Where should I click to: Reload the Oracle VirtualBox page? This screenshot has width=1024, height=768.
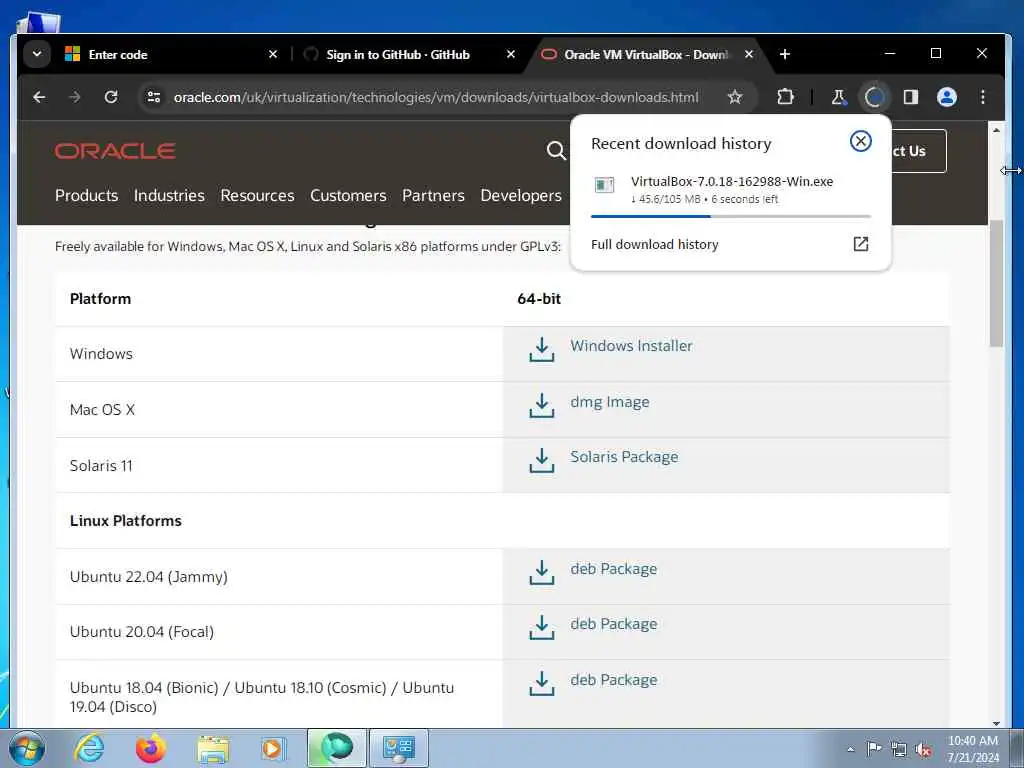[111, 97]
